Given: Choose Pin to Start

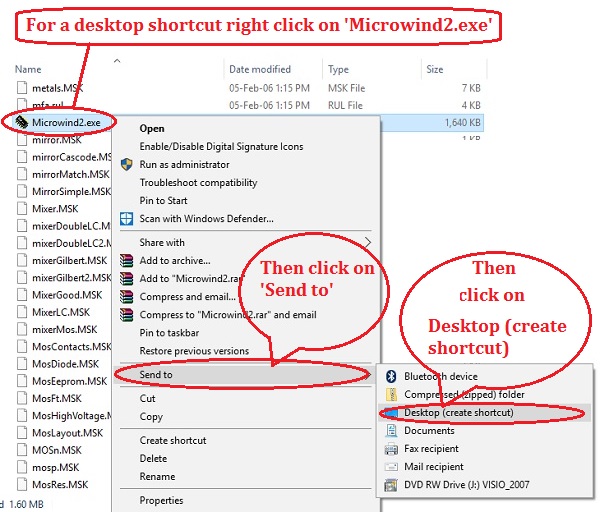Looking at the screenshot, I should point(163,201).
